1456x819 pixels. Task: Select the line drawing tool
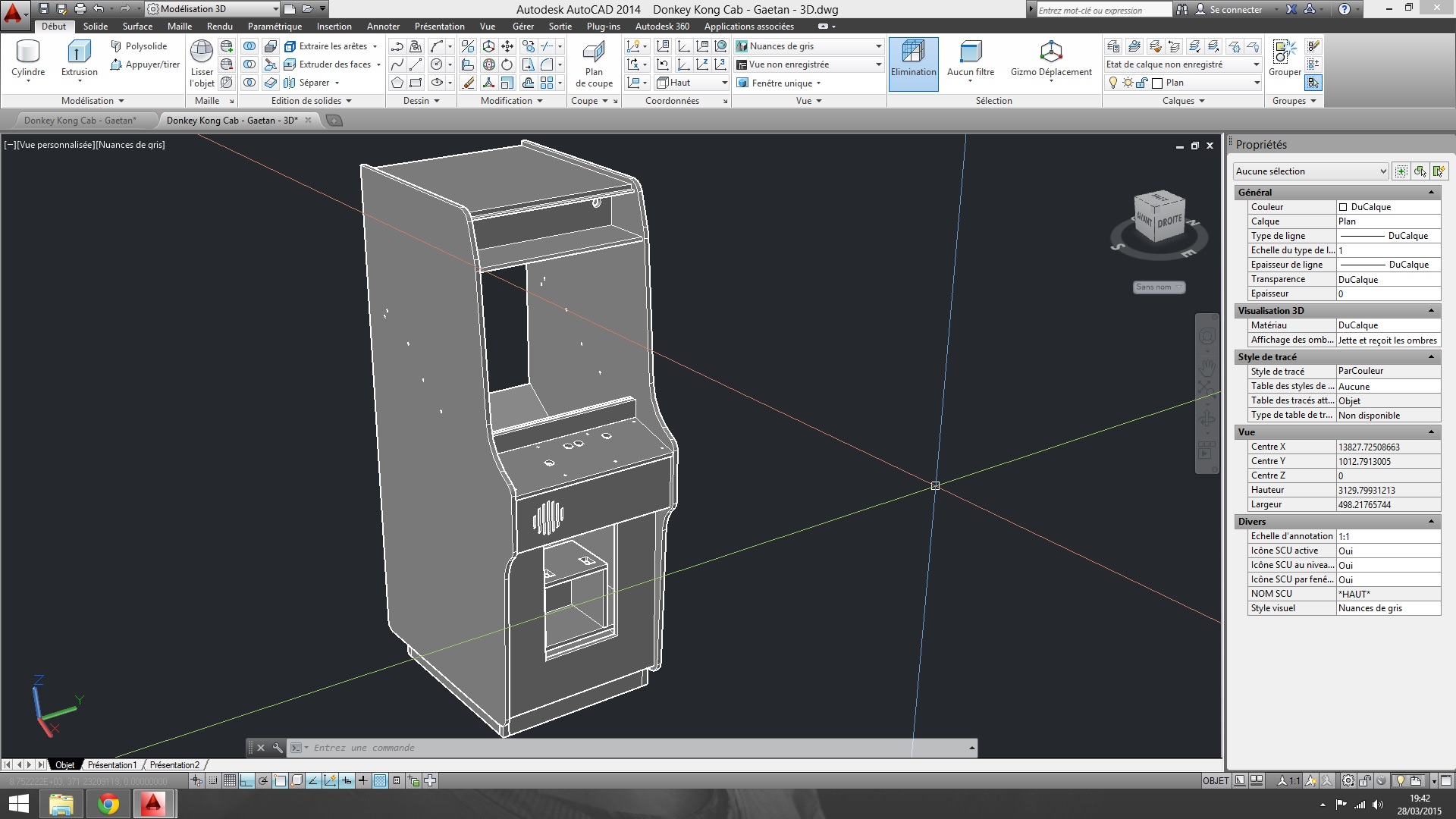(416, 64)
